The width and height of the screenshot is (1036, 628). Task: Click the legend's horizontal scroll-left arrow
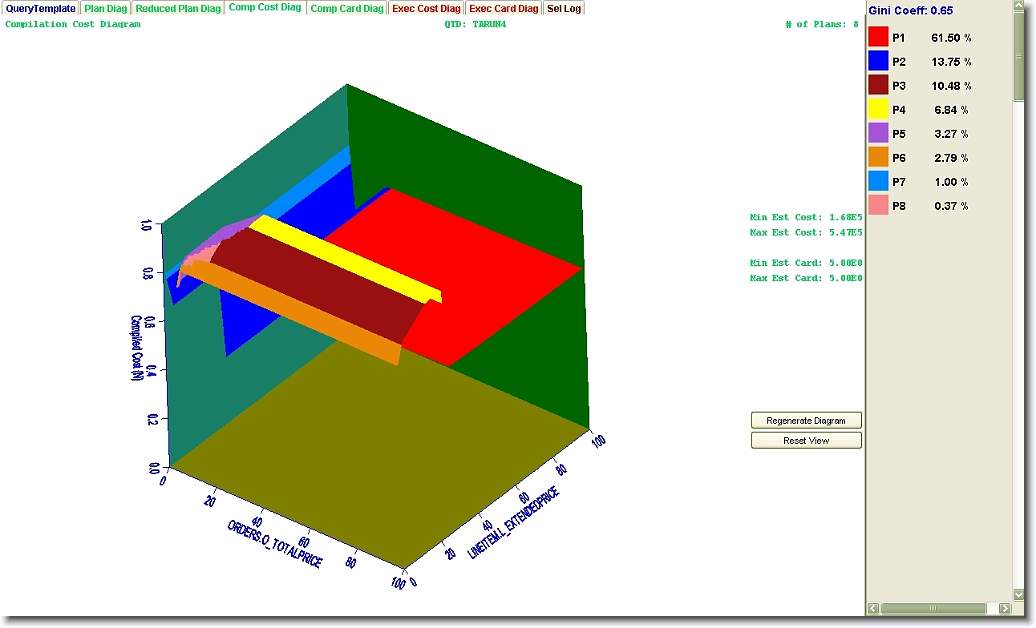873,608
